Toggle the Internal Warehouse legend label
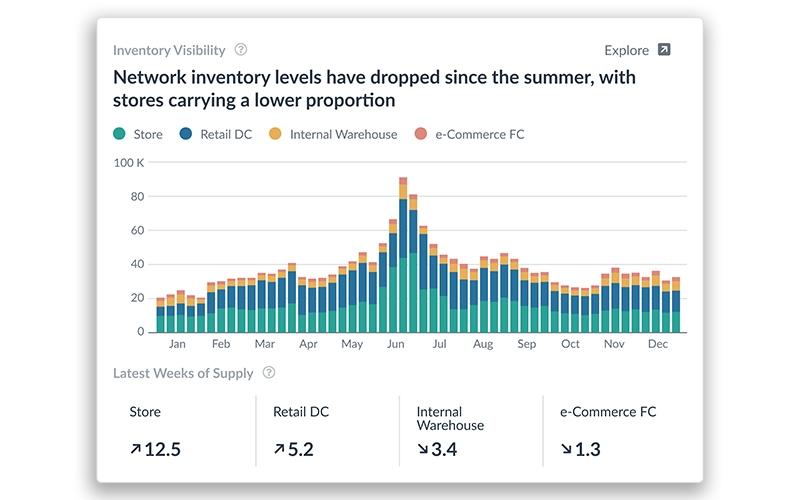 point(343,134)
